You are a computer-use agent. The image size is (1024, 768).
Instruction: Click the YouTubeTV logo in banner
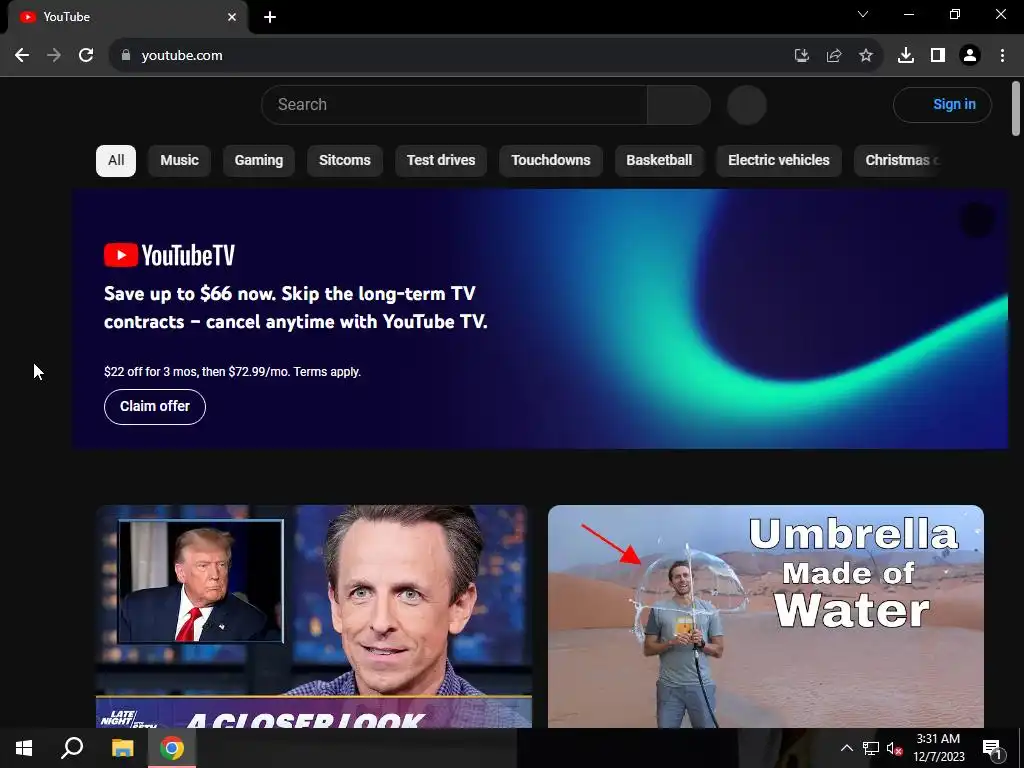pos(169,255)
